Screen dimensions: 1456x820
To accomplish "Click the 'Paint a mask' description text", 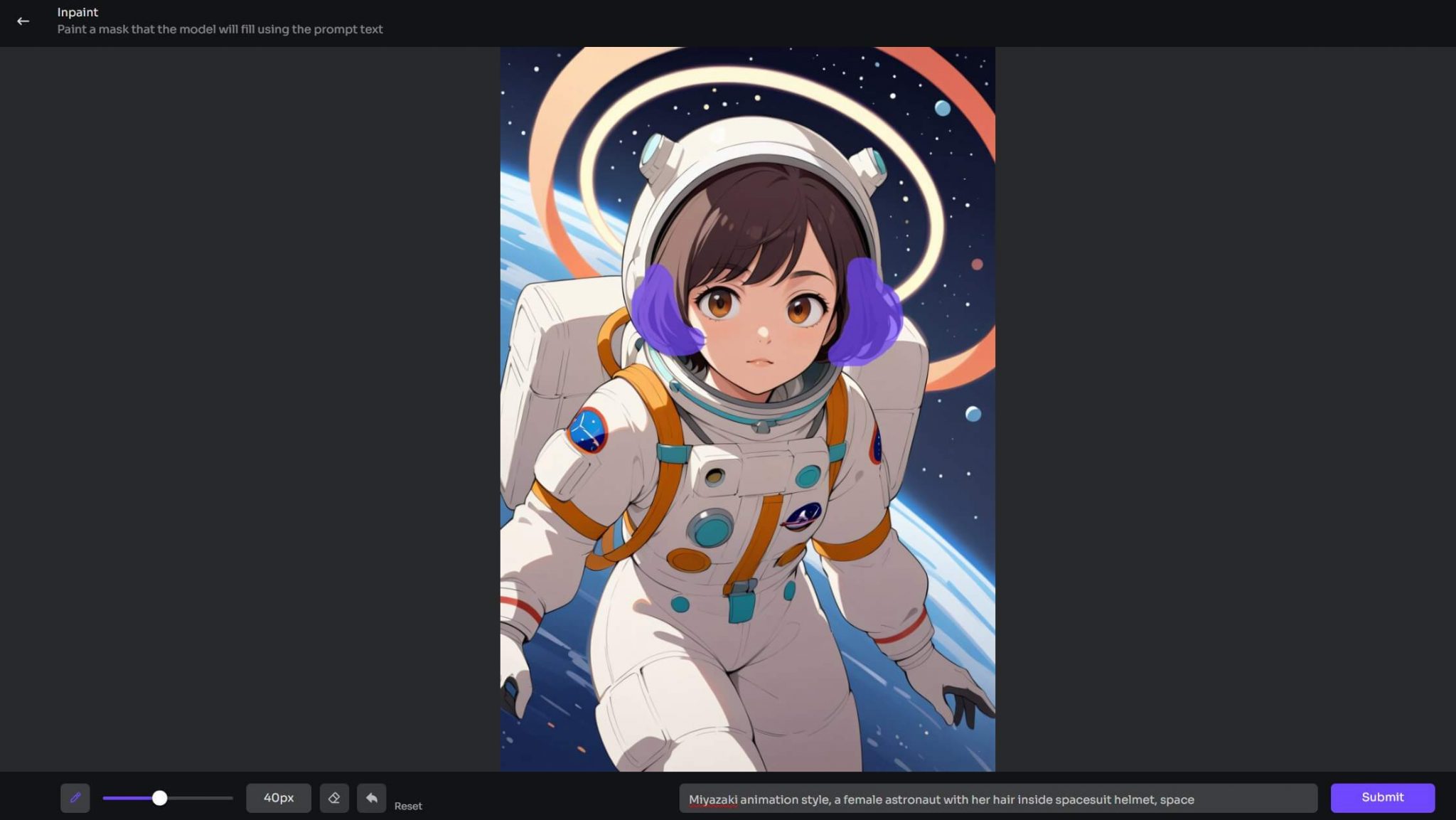I will 220,29.
